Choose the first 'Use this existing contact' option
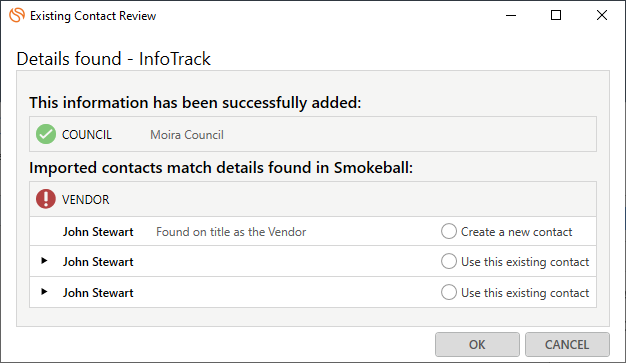The image size is (626, 363). click(x=449, y=261)
